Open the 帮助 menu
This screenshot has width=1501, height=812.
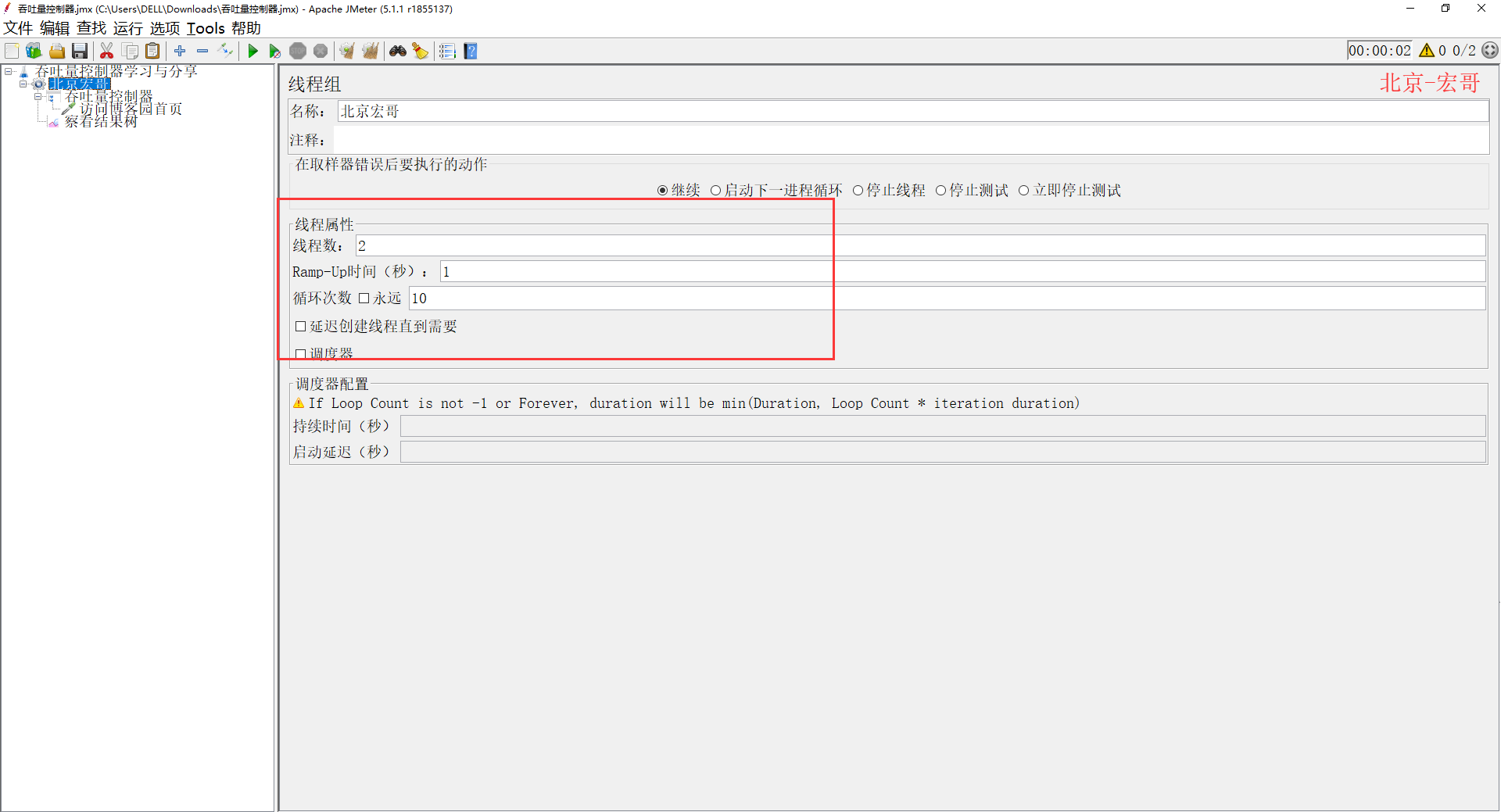[246, 28]
